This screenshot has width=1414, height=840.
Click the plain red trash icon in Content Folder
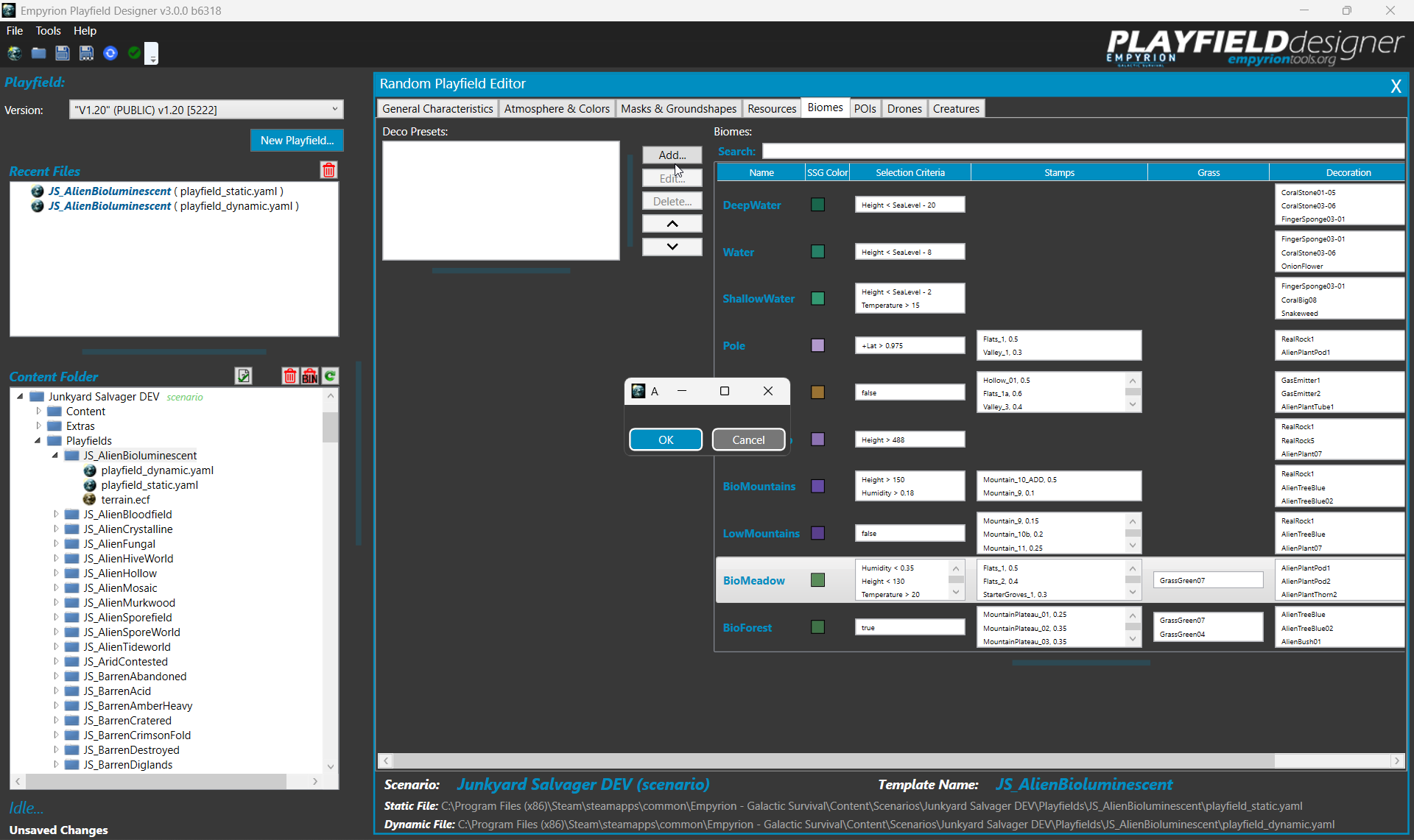tap(290, 376)
